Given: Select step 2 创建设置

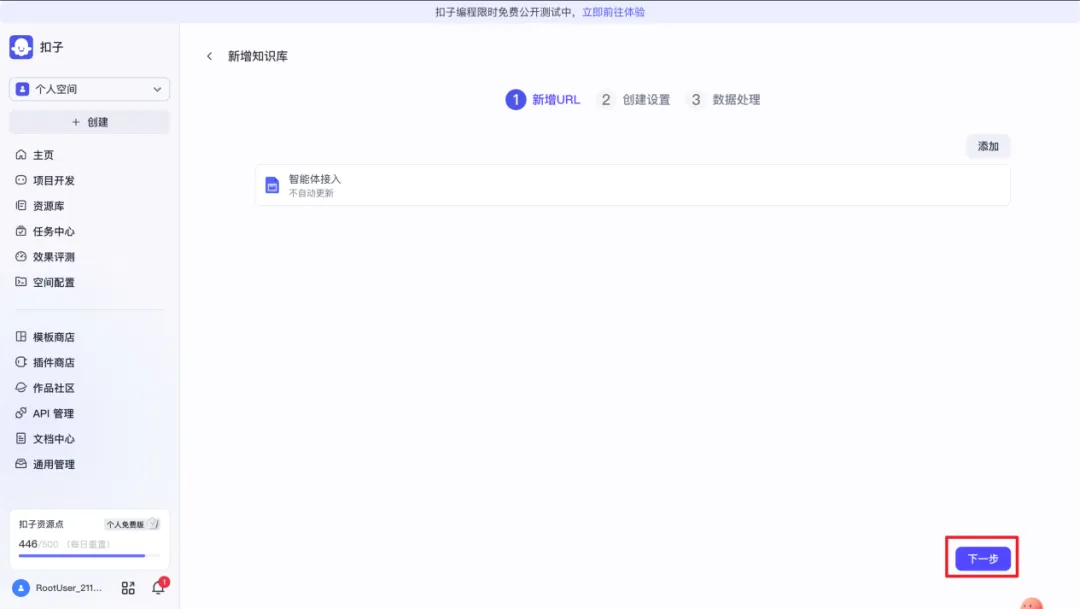Looking at the screenshot, I should (x=634, y=100).
